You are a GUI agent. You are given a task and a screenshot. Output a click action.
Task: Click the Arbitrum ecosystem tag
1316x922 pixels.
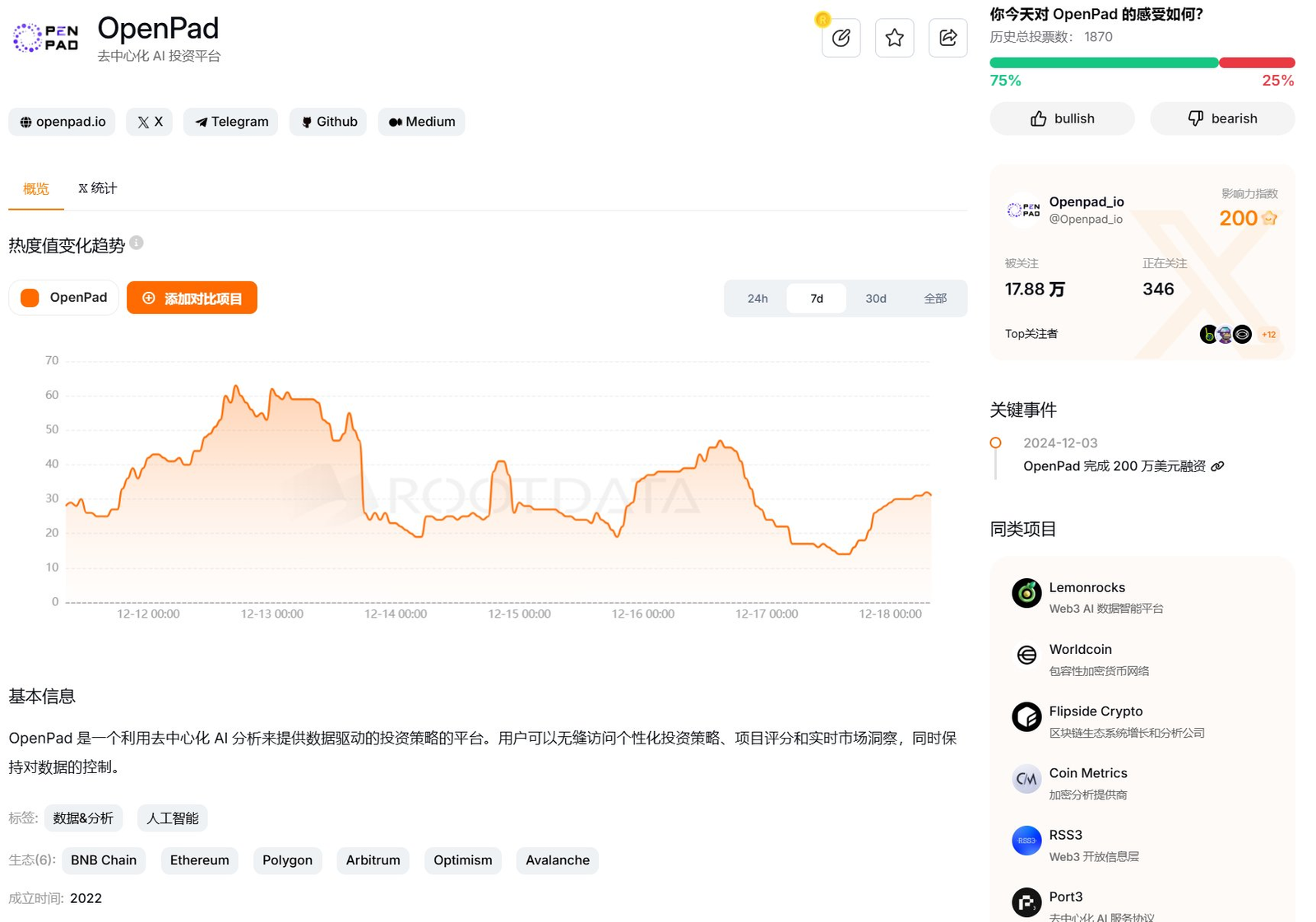tap(373, 860)
